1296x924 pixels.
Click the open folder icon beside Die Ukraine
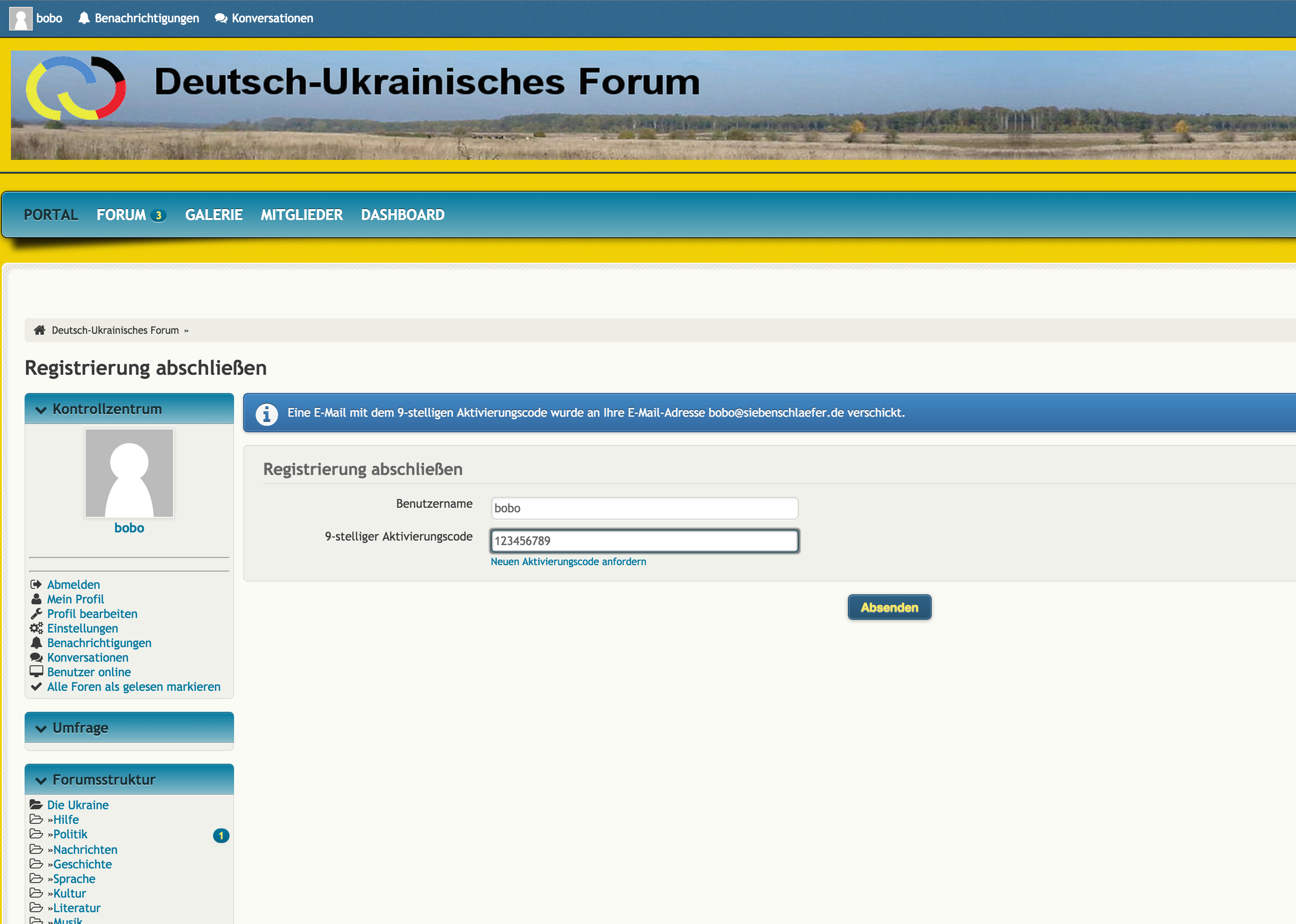(36, 805)
